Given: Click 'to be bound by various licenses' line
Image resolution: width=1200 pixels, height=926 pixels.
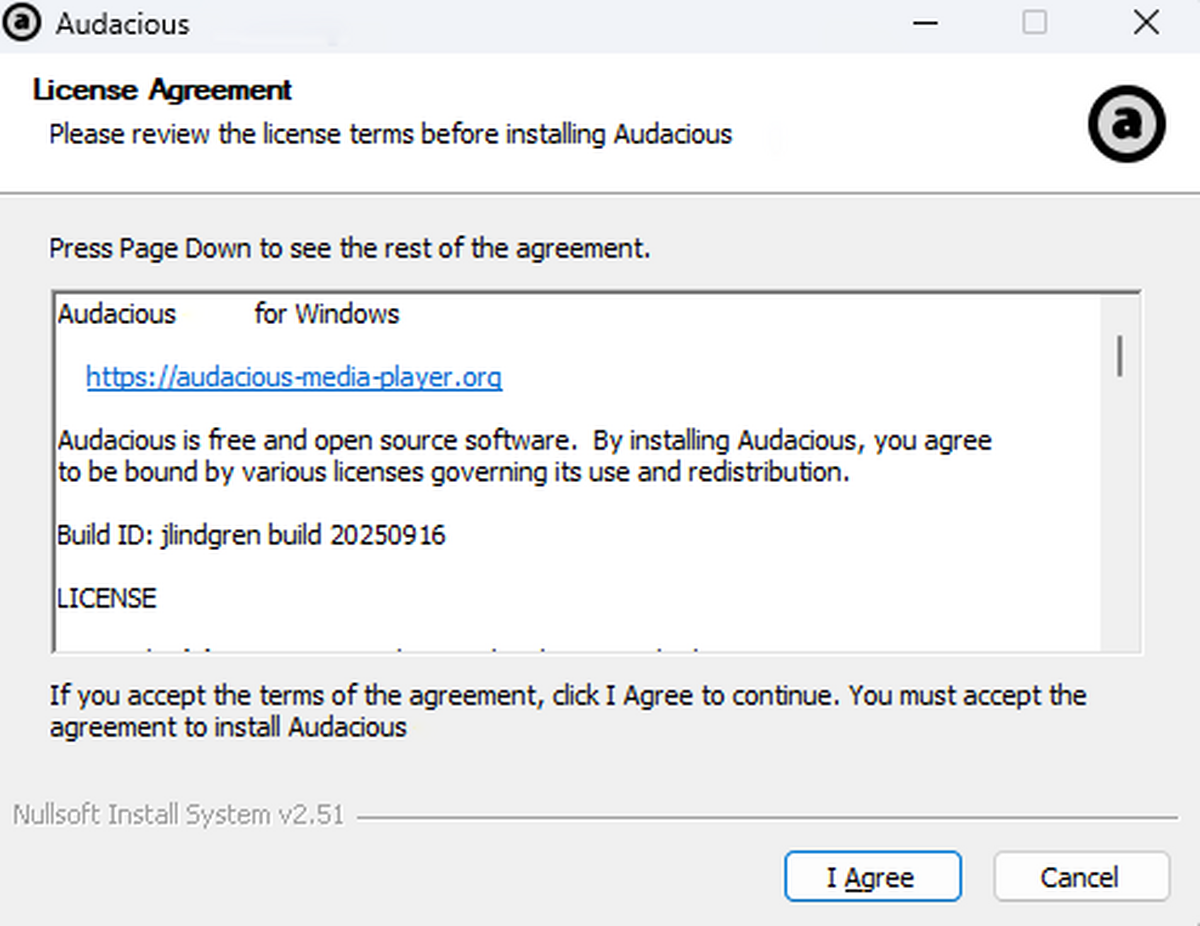Looking at the screenshot, I should (453, 472).
